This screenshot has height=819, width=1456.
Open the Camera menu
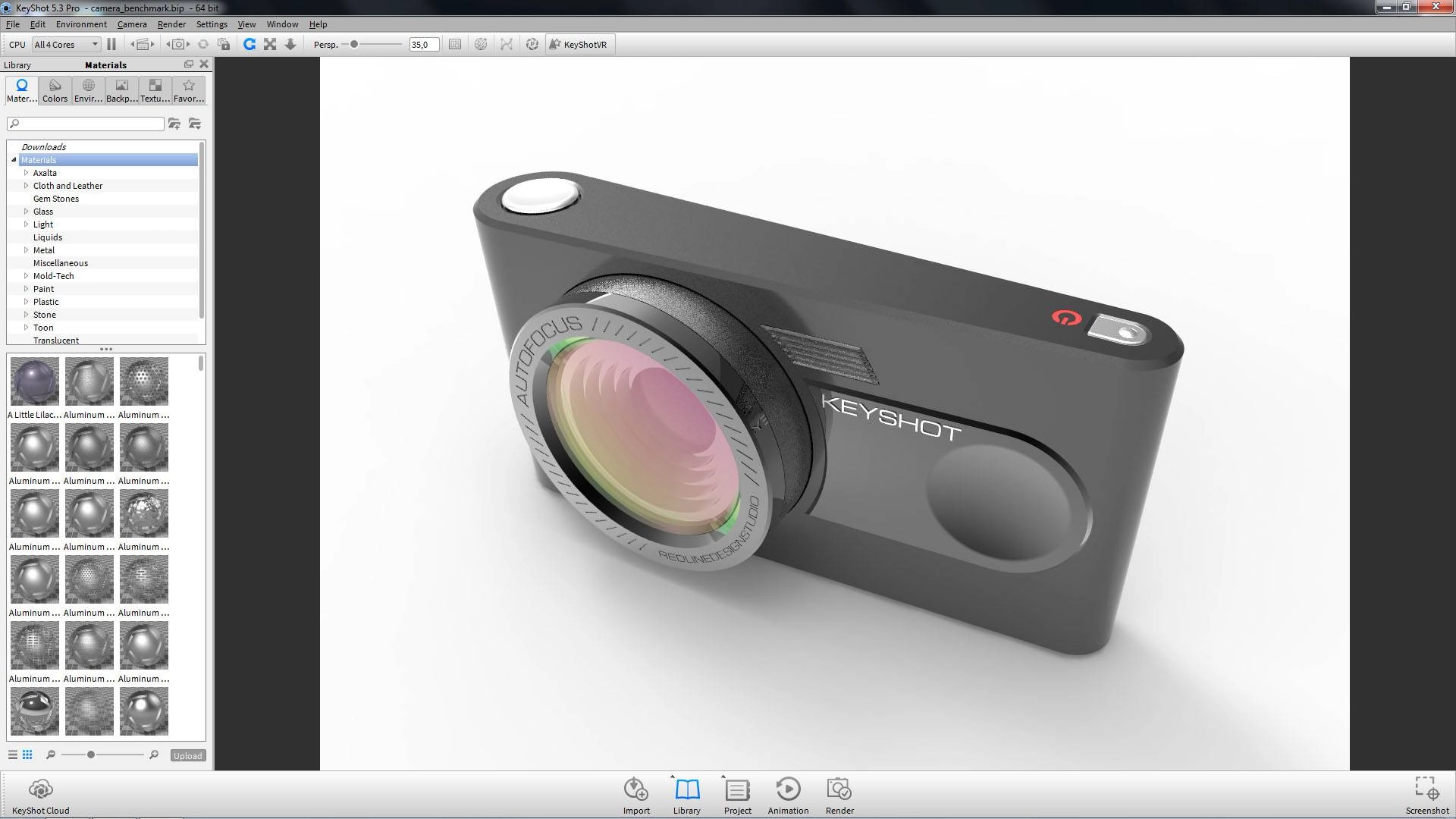point(132,24)
